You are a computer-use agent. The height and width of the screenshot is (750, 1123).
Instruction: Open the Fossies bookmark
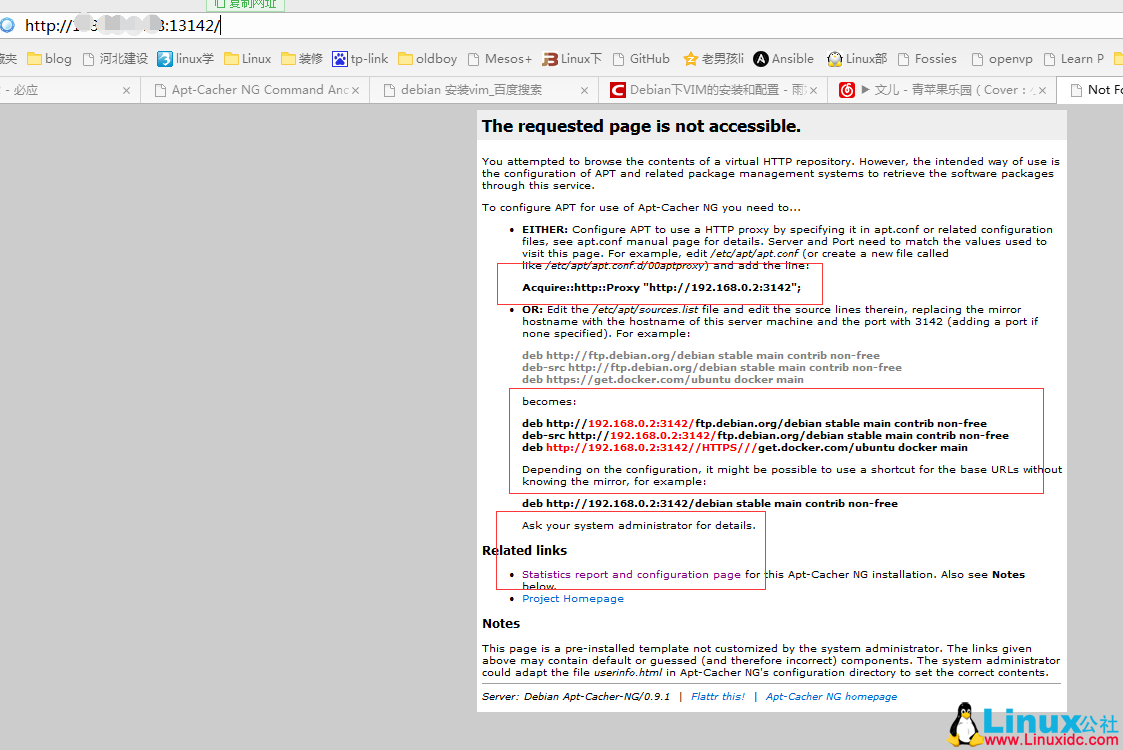pos(927,59)
